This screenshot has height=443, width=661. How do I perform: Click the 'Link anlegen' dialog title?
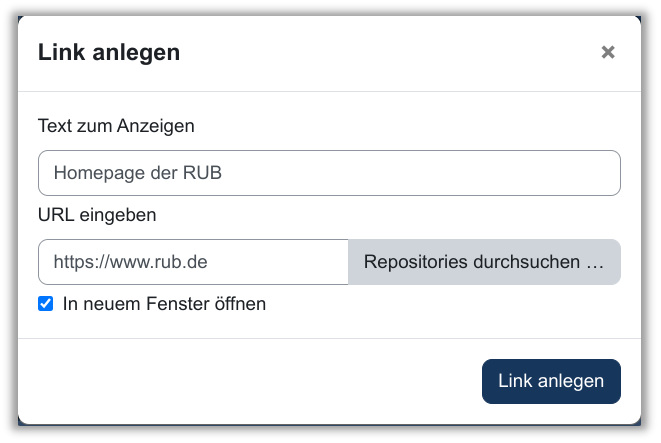109,52
